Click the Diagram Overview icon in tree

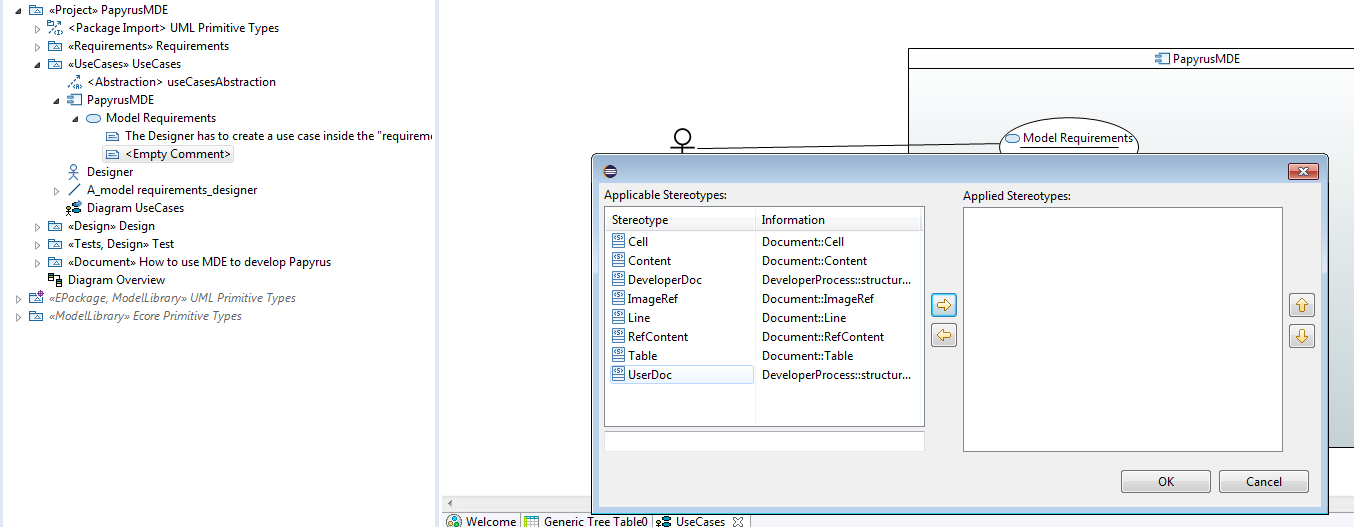(55, 280)
